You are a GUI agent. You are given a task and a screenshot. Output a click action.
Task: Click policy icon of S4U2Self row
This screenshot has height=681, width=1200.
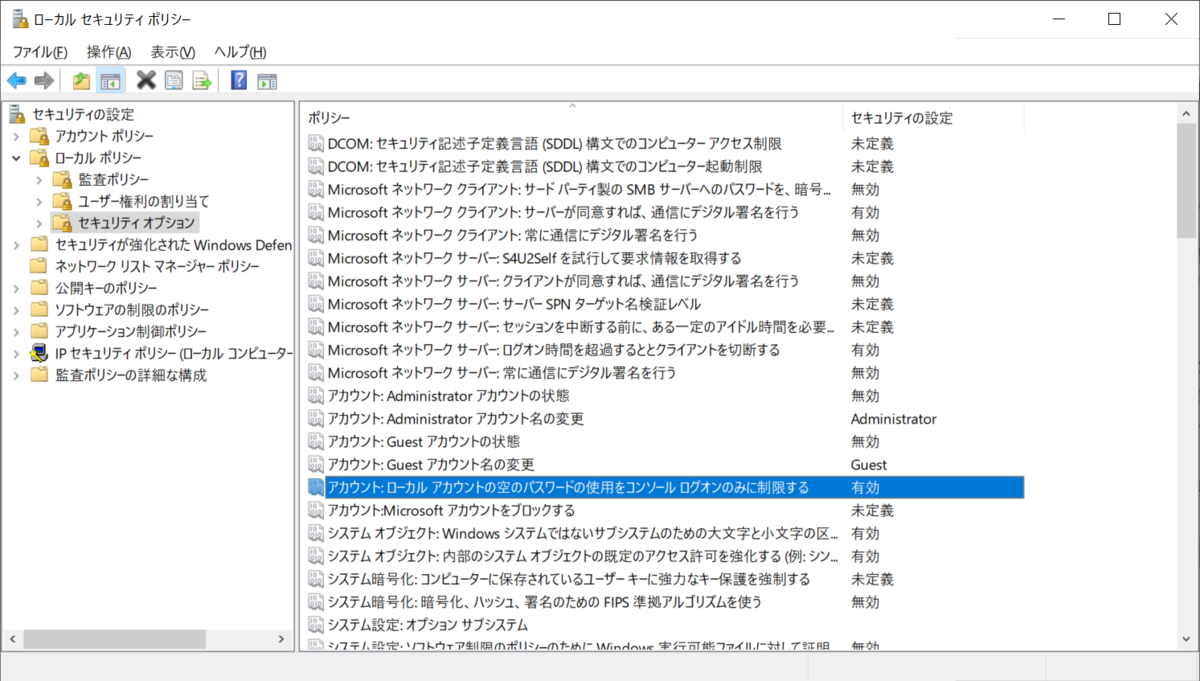tap(316, 258)
